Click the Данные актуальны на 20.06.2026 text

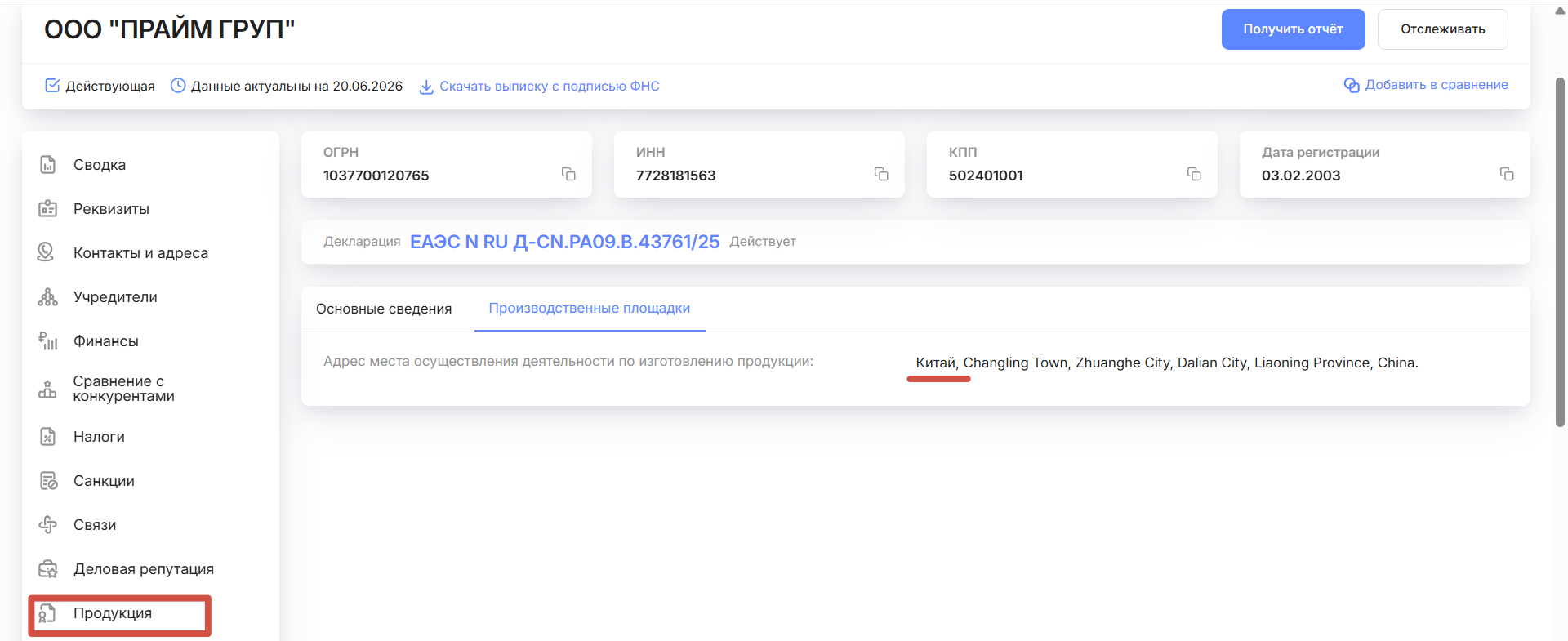pyautogui.click(x=296, y=87)
